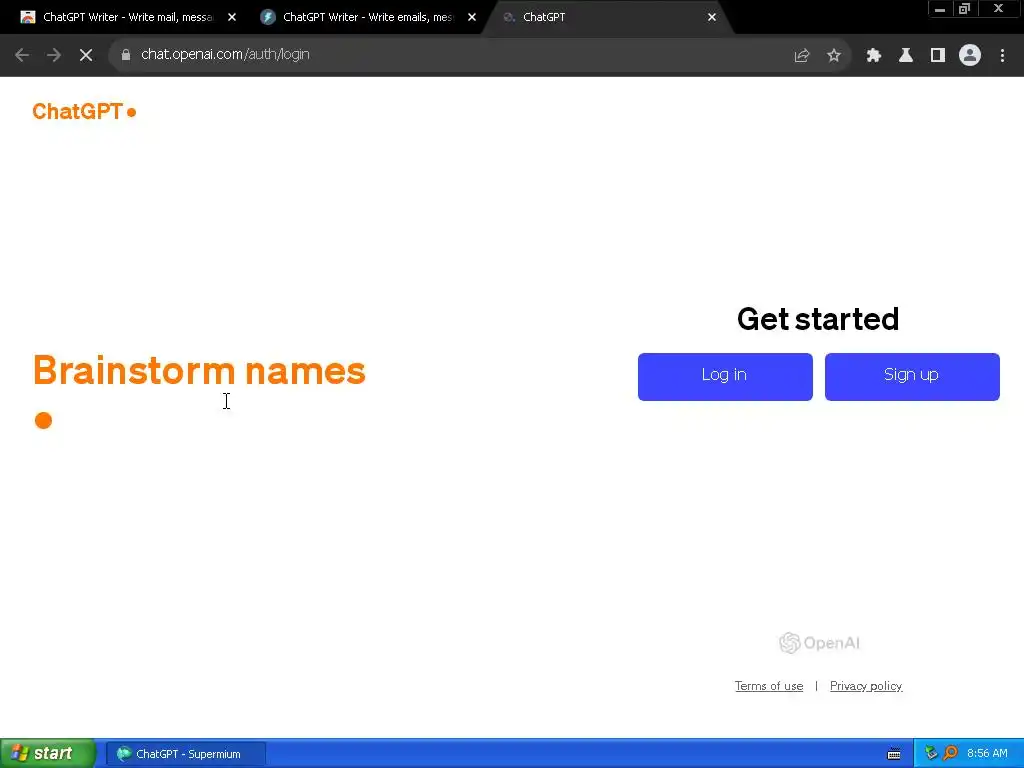1024x768 pixels.
Task: Open the share page icon
Action: coord(802,55)
